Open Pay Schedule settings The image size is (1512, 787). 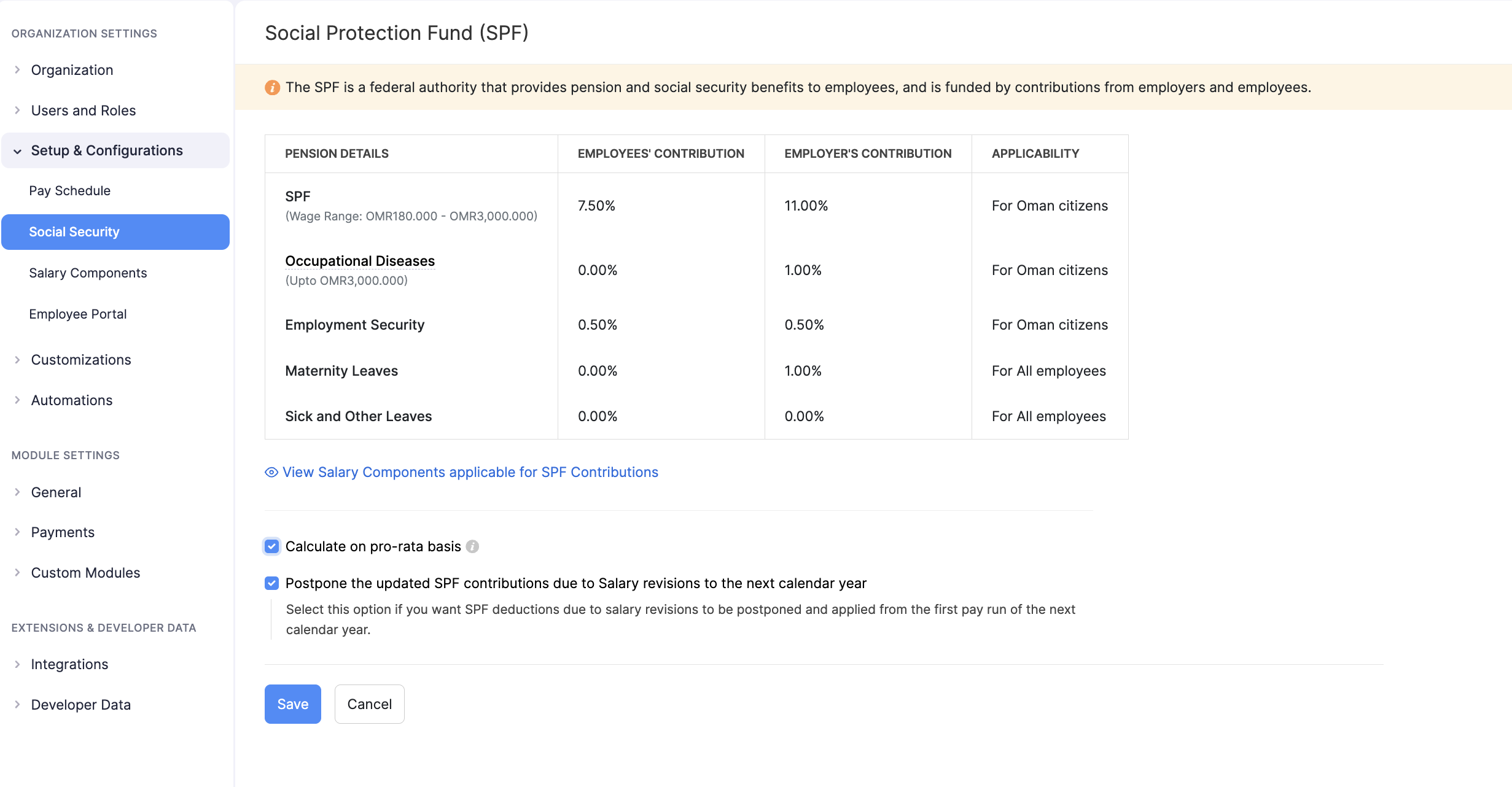[x=70, y=191]
